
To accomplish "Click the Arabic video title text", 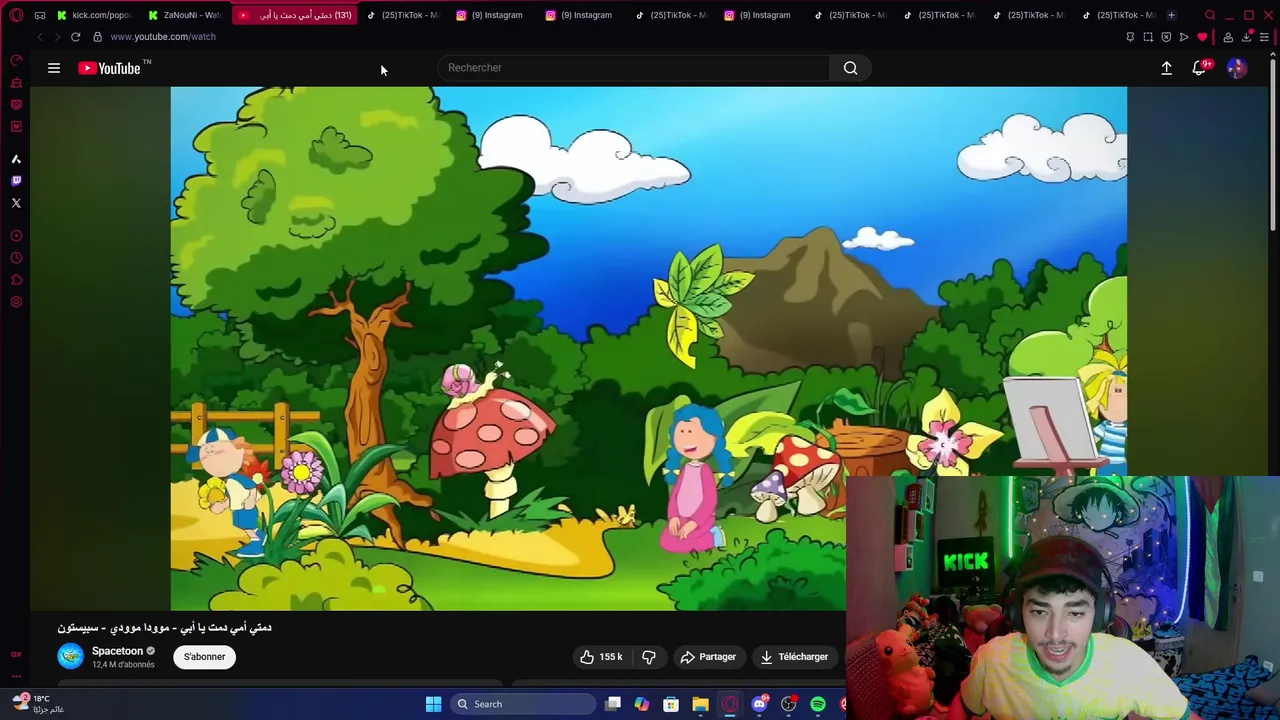I will pyautogui.click(x=164, y=628).
